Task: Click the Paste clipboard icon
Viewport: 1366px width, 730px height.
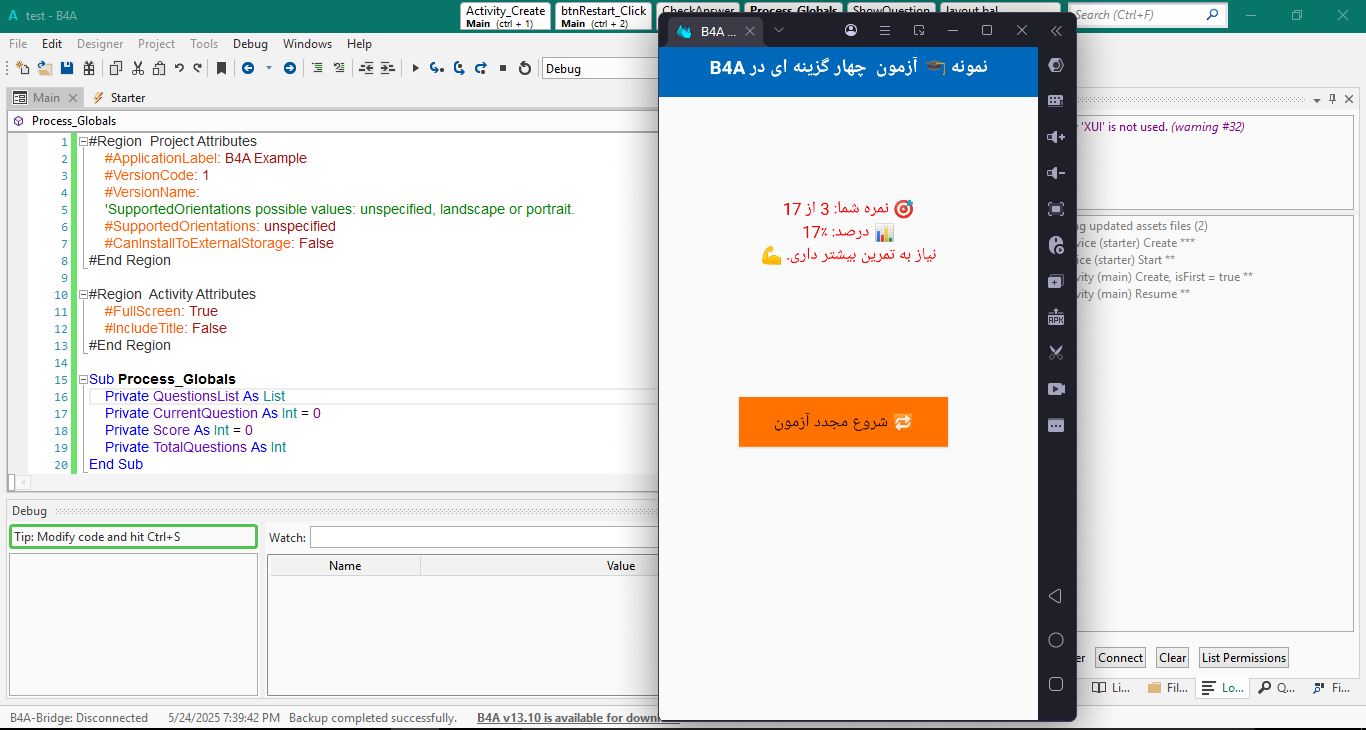Action: [158, 68]
